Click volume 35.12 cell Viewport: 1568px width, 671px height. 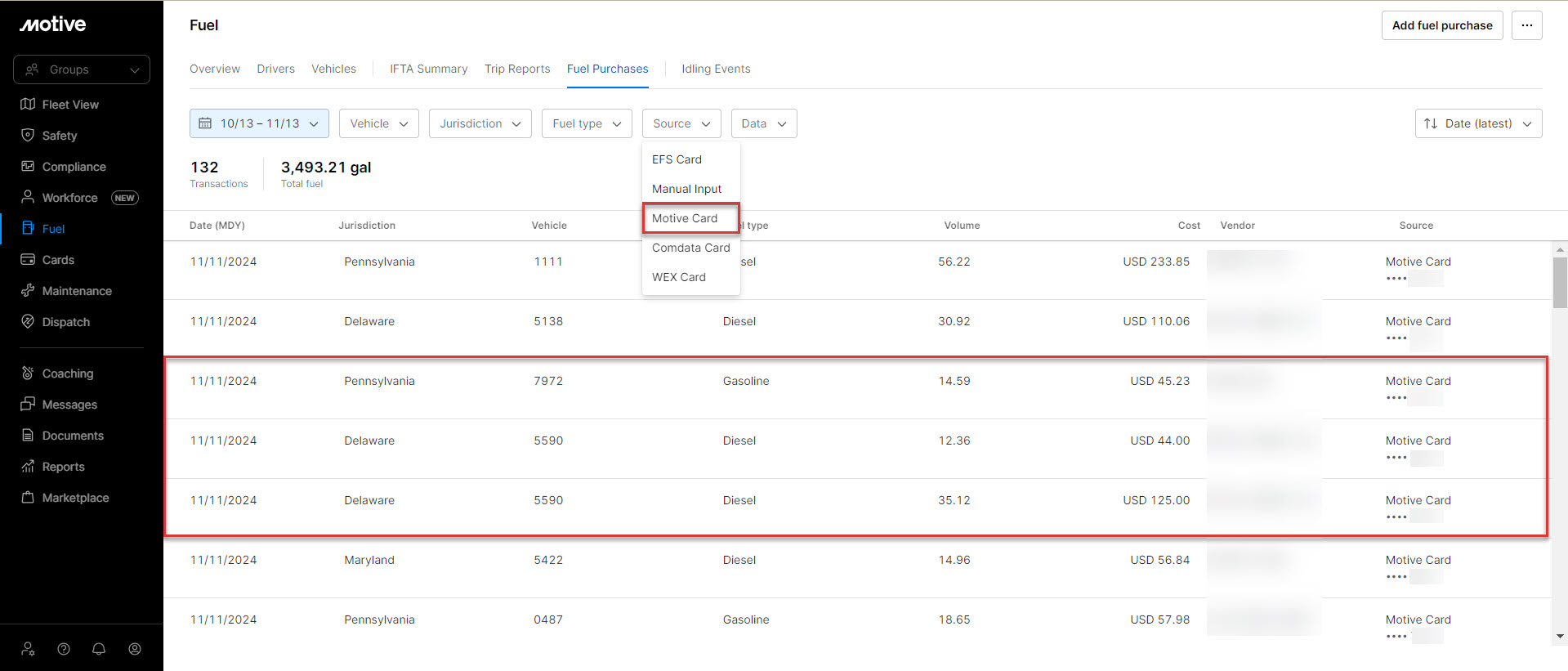point(954,500)
